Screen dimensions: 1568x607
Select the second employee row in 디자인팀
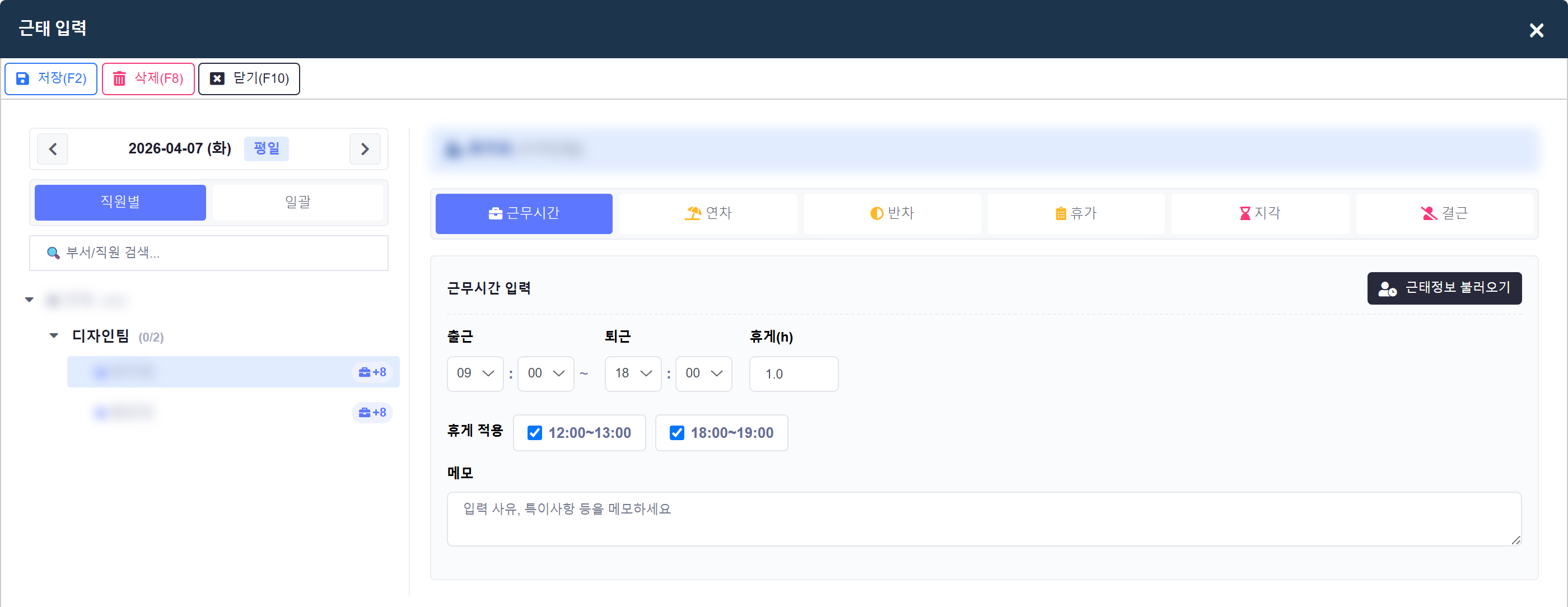(233, 413)
